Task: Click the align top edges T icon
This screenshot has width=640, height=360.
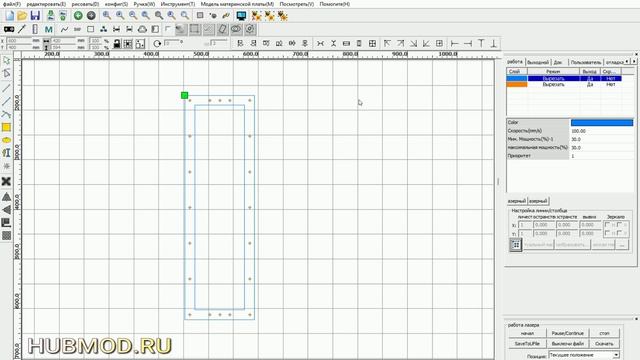Action: pos(481,43)
